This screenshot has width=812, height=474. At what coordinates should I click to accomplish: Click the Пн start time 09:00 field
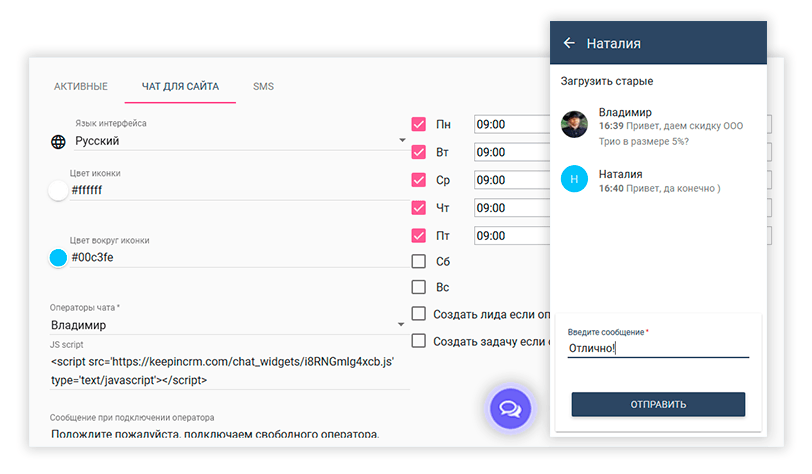(x=512, y=124)
